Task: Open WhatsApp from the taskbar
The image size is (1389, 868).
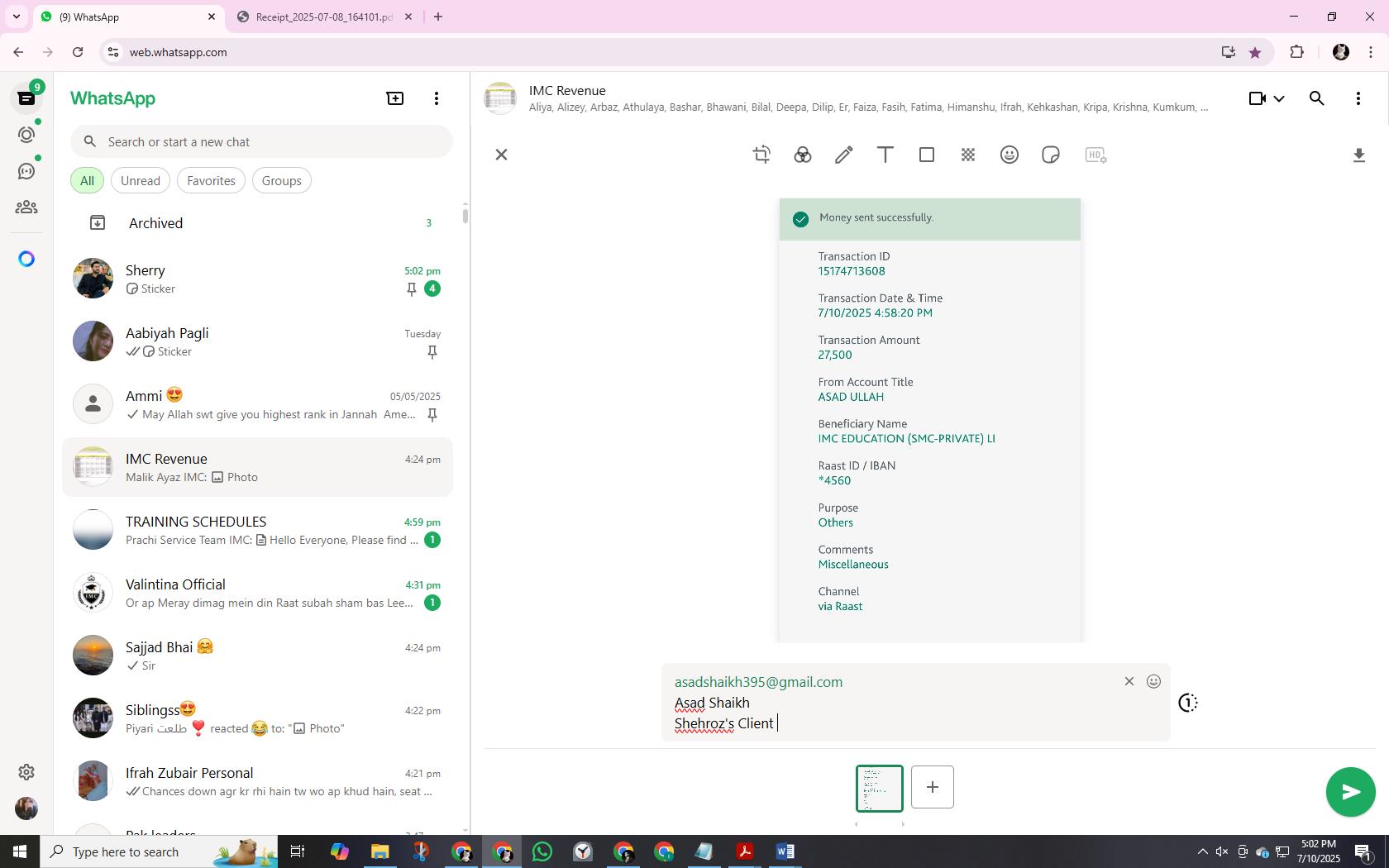Action: click(542, 851)
